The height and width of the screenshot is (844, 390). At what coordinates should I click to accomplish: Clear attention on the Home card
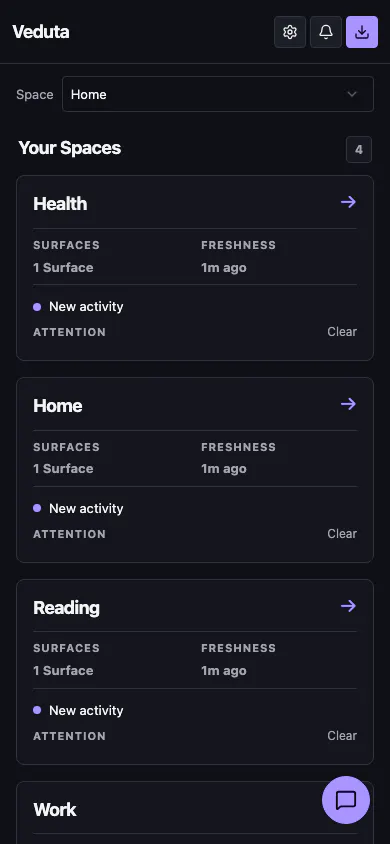[x=342, y=533]
